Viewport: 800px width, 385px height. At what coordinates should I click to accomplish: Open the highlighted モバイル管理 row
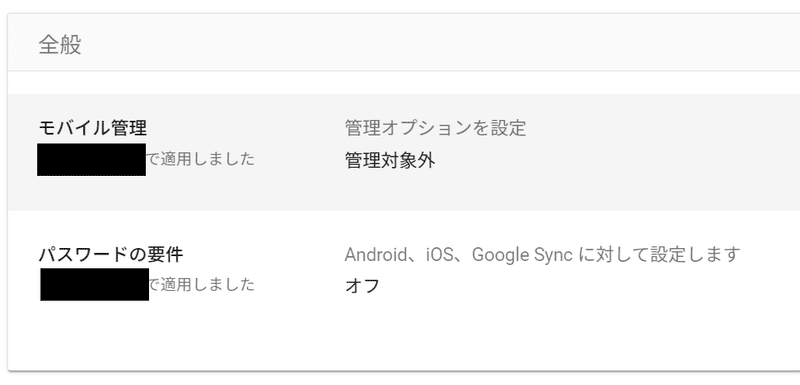(x=404, y=152)
